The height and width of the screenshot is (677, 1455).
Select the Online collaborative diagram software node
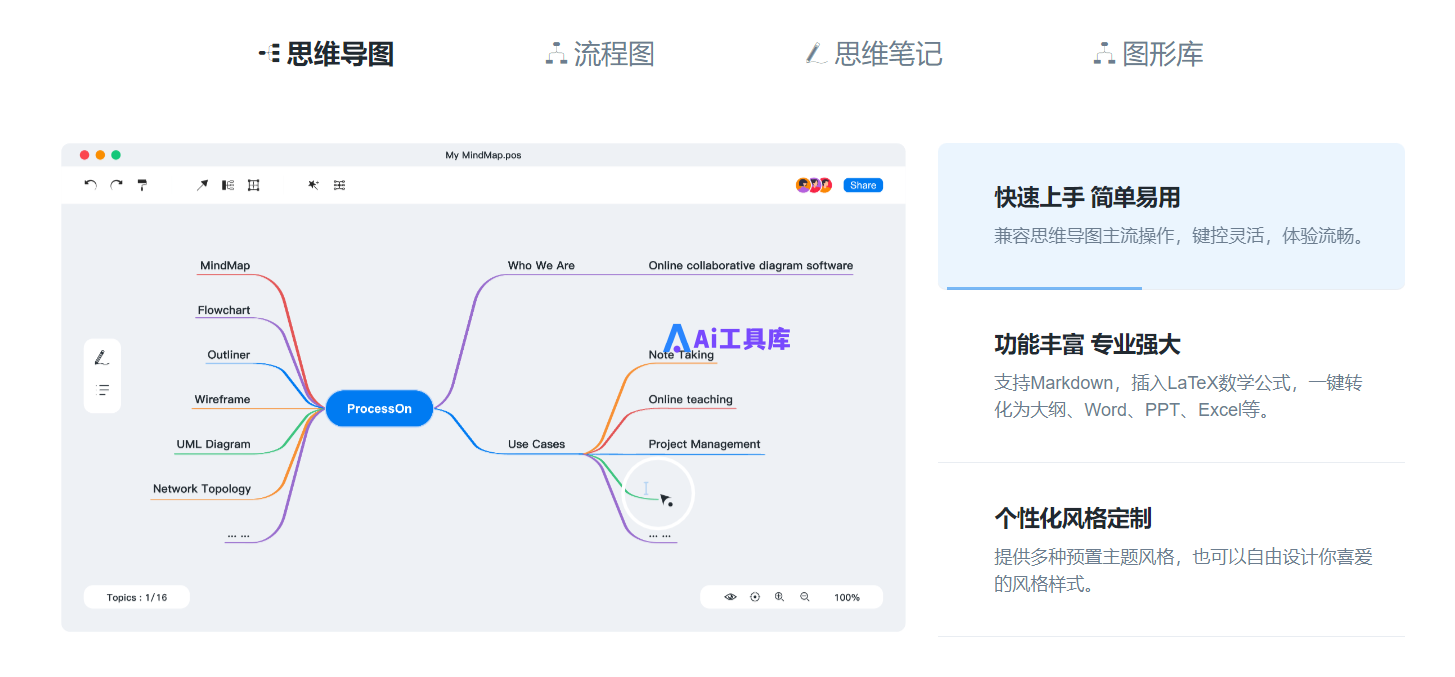coord(751,266)
